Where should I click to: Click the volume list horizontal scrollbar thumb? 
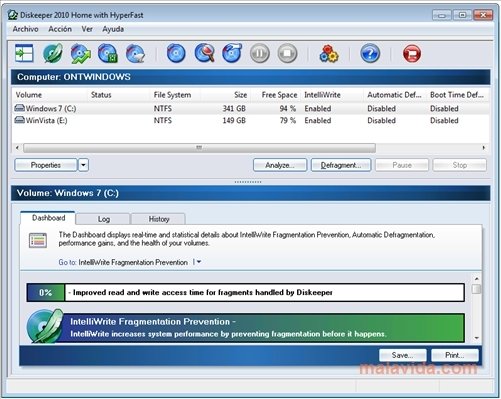pyautogui.click(x=199, y=148)
